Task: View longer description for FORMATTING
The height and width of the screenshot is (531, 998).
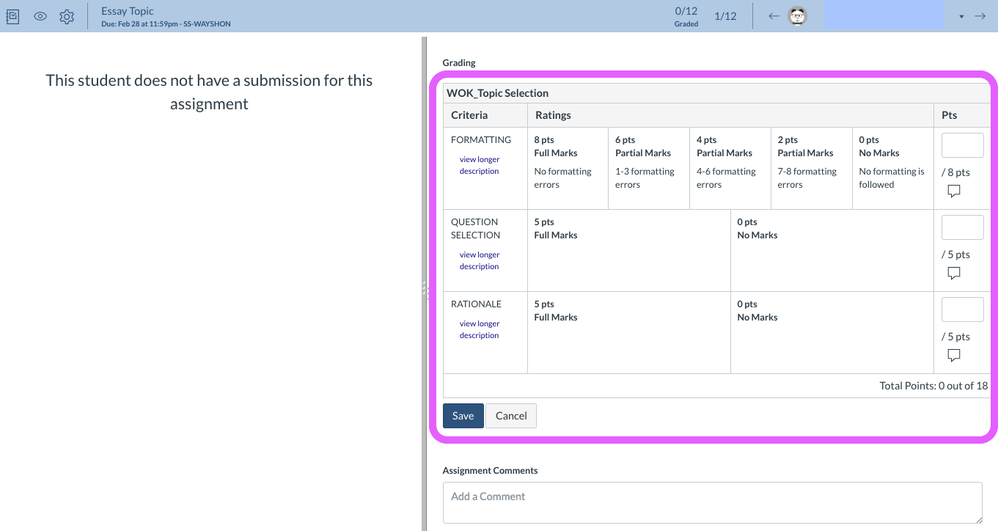Action: [x=479, y=165]
